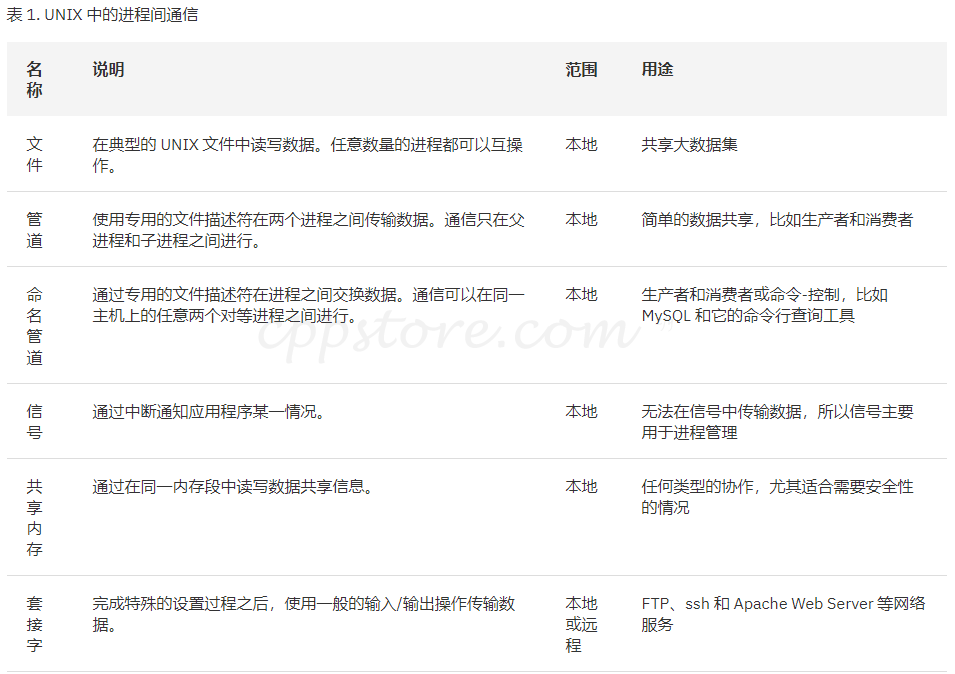Image resolution: width=955 pixels, height=674 pixels.
Task: Click the "通过中断通知应用程序某一情况。" description
Action: pos(208,411)
